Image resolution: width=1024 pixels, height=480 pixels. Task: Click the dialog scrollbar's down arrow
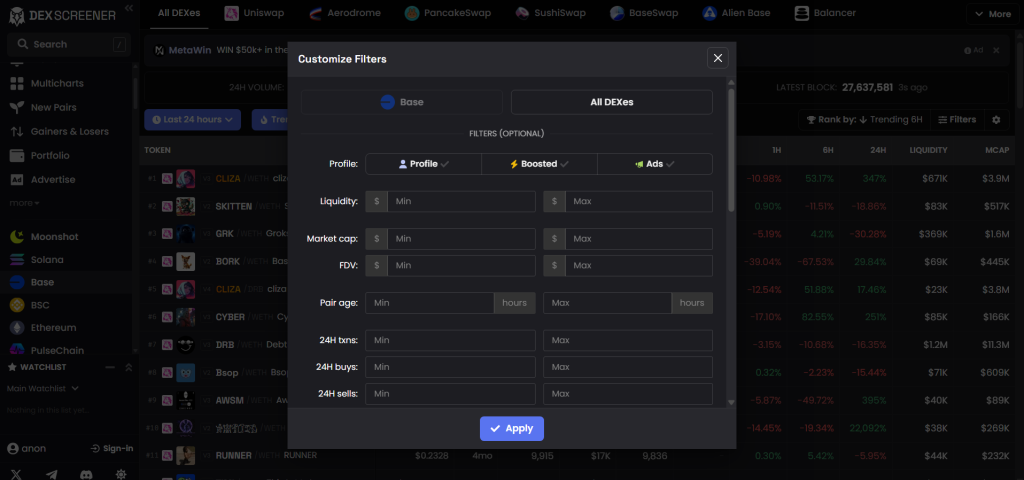pos(731,402)
